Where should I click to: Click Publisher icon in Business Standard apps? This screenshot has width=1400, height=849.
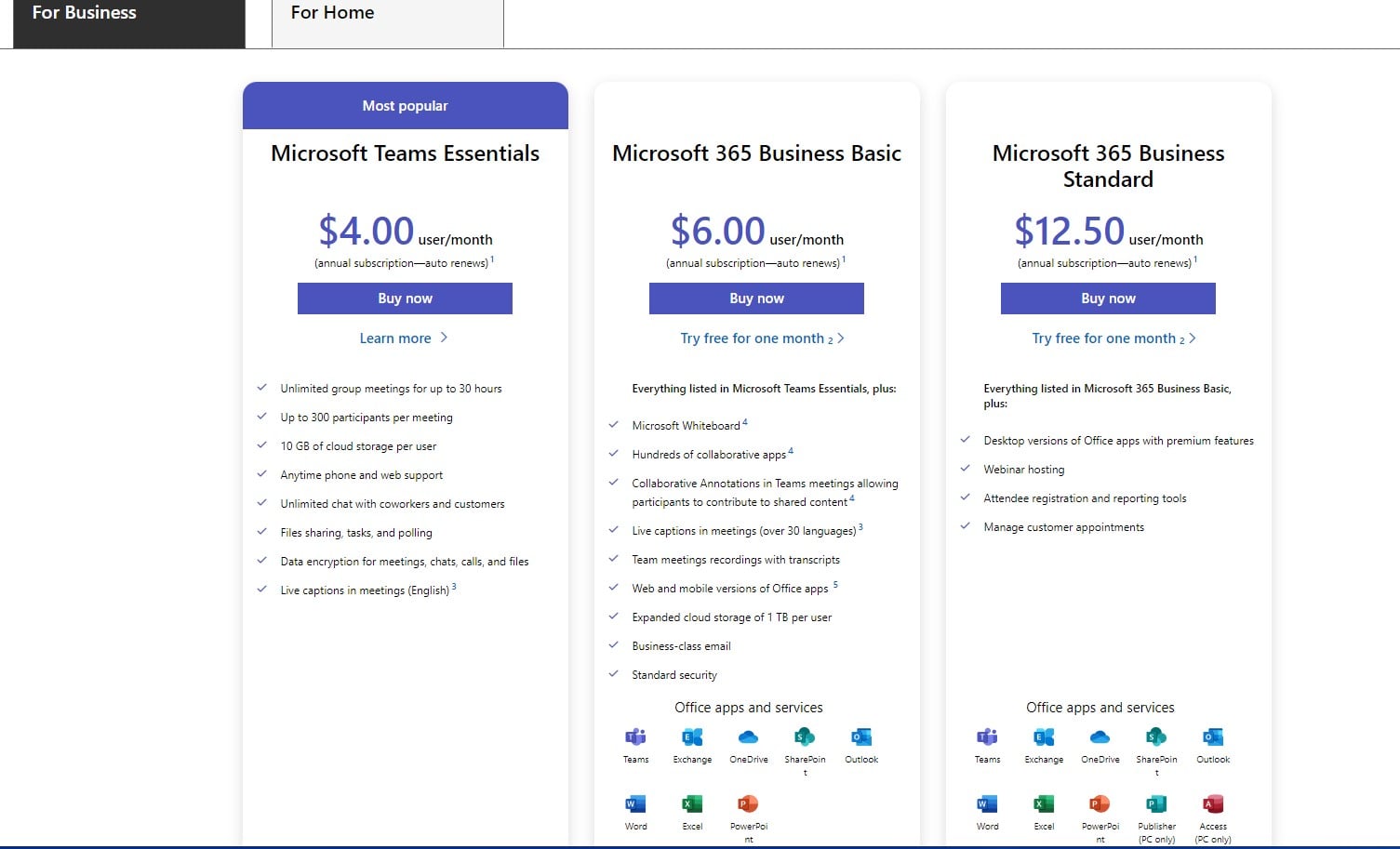tap(1156, 803)
